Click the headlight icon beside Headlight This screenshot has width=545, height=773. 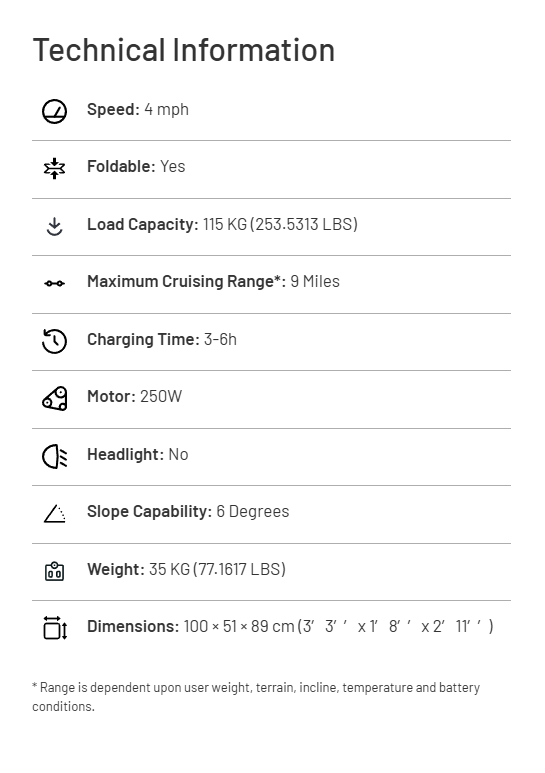point(54,456)
